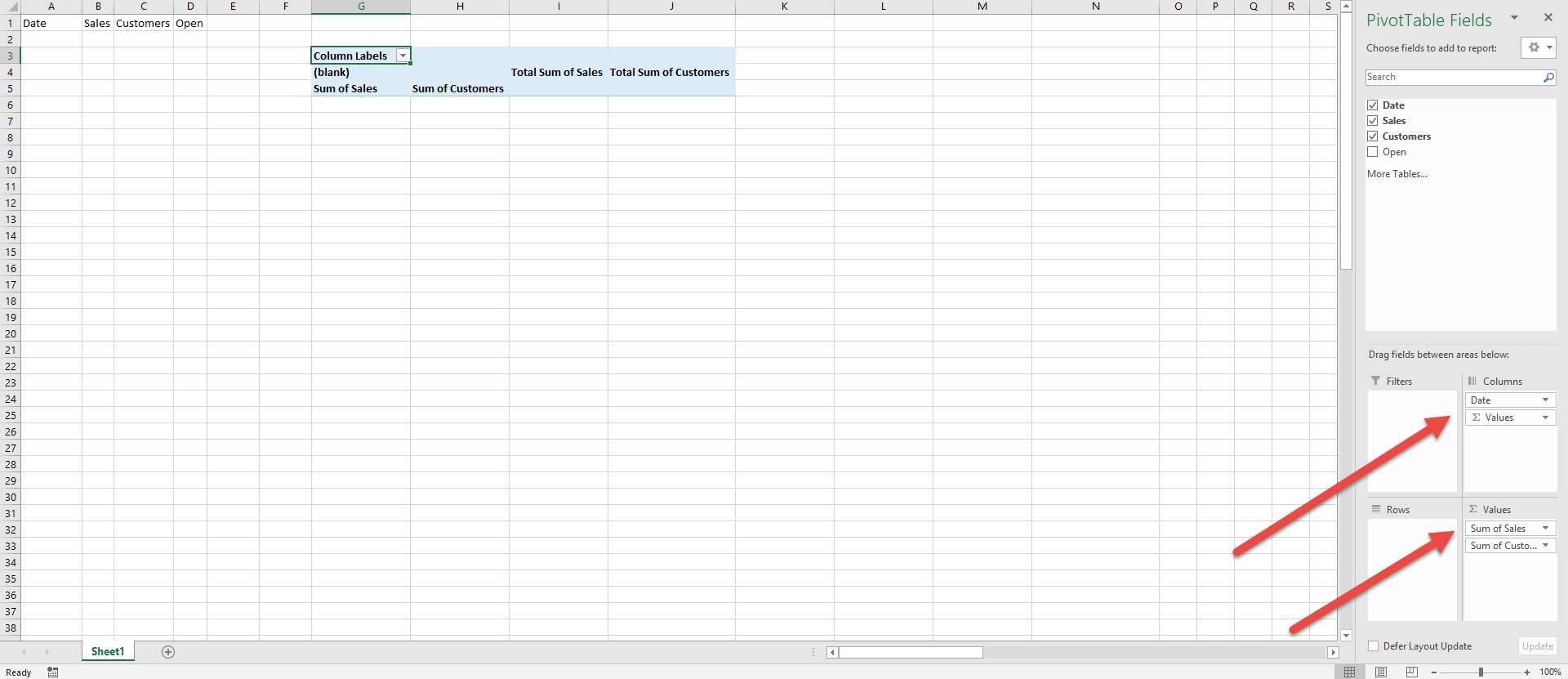Click the More Tables... link
Image resolution: width=1568 pixels, height=679 pixels.
click(1397, 174)
